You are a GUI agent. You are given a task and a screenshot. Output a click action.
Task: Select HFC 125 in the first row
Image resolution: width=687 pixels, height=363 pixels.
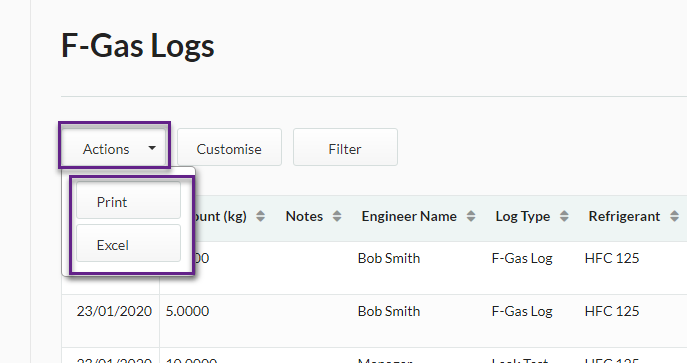pyautogui.click(x=612, y=258)
